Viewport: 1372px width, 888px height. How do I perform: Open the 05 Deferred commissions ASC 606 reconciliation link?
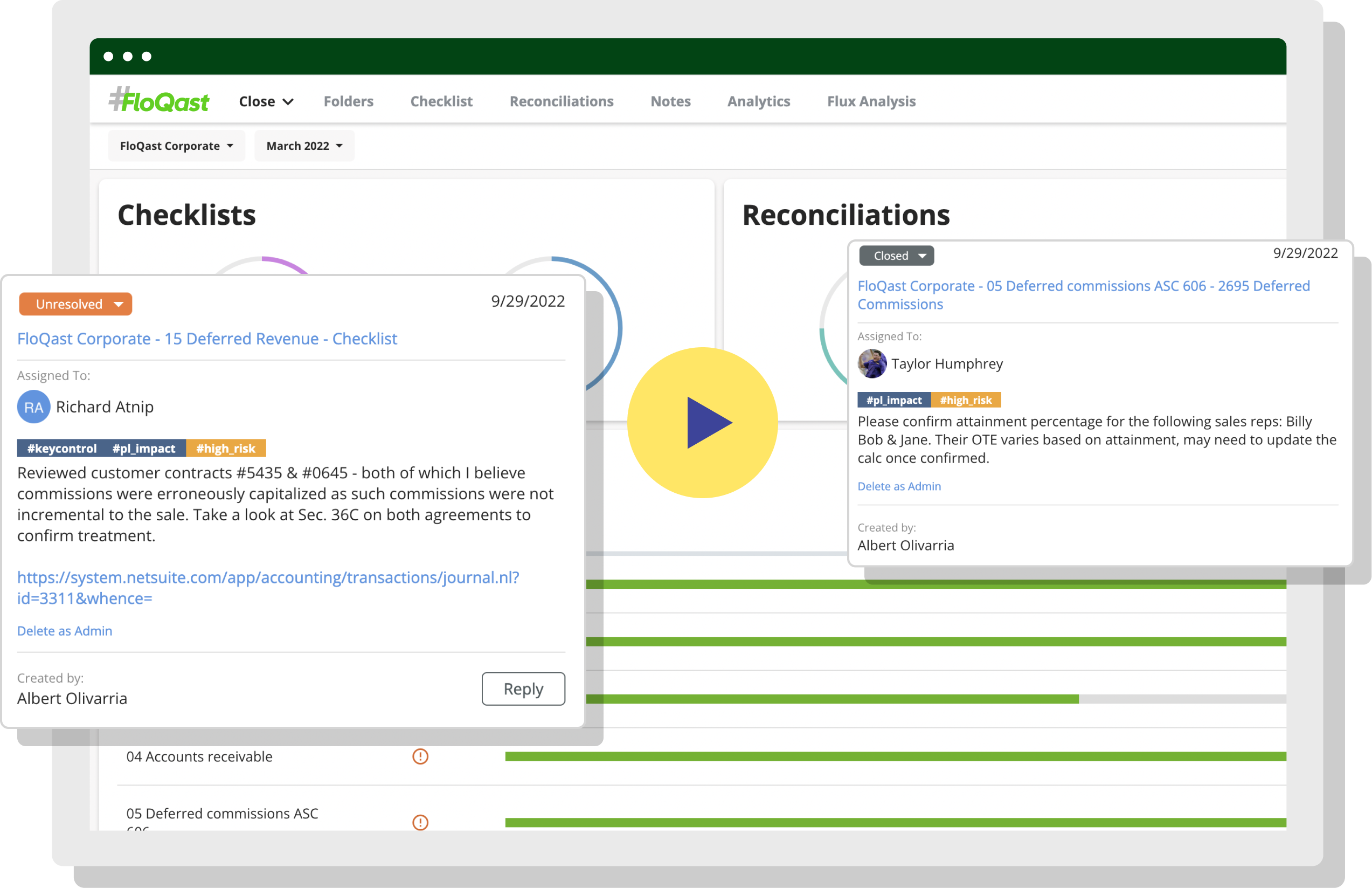click(1083, 295)
